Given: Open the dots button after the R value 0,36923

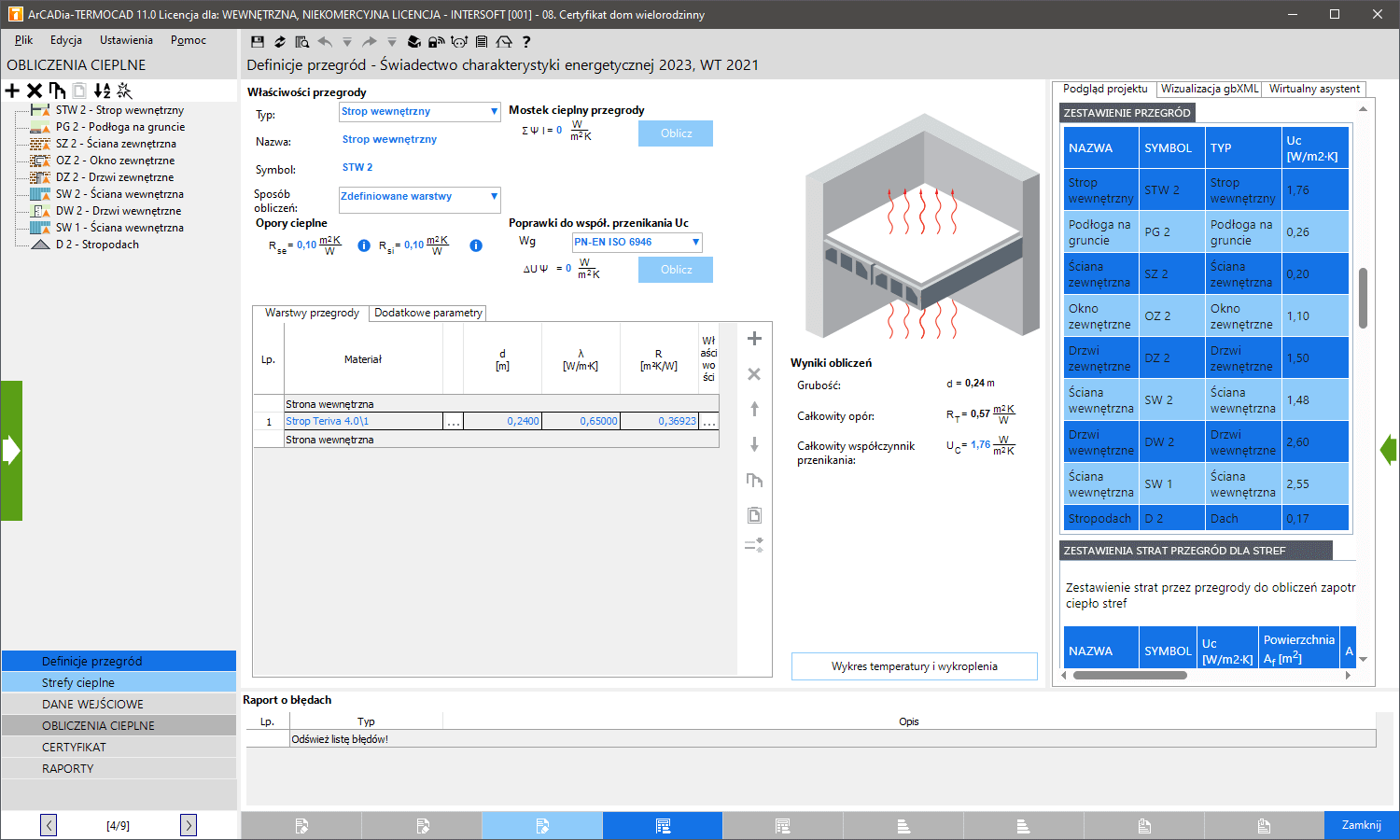Looking at the screenshot, I should coord(709,422).
